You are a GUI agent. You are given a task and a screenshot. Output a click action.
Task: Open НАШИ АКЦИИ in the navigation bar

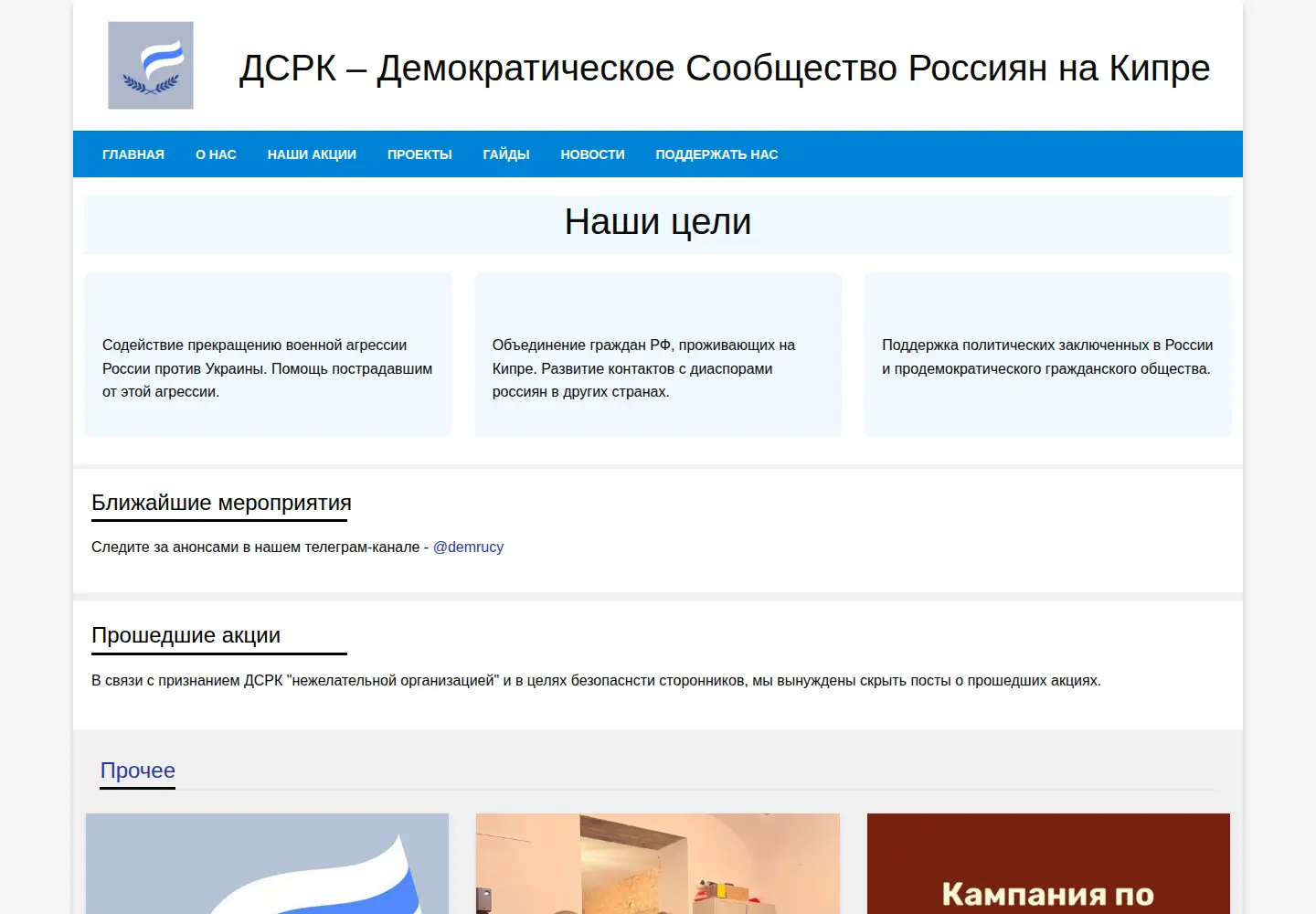tap(312, 154)
